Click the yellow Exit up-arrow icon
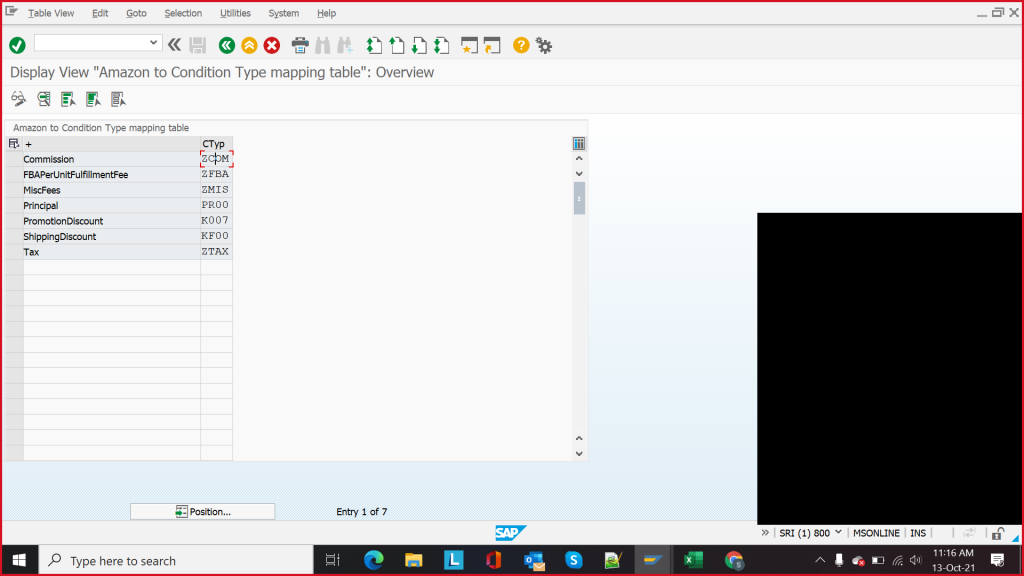Screen dimensions: 1024x576 click(249, 45)
